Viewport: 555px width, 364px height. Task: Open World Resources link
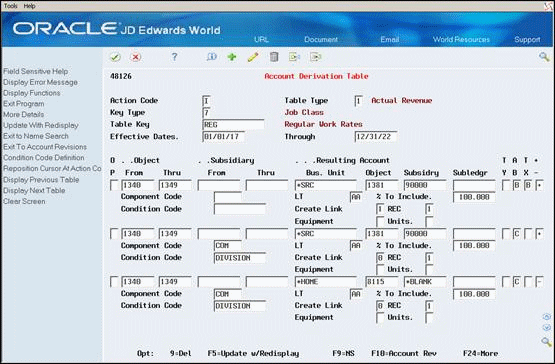click(462, 39)
